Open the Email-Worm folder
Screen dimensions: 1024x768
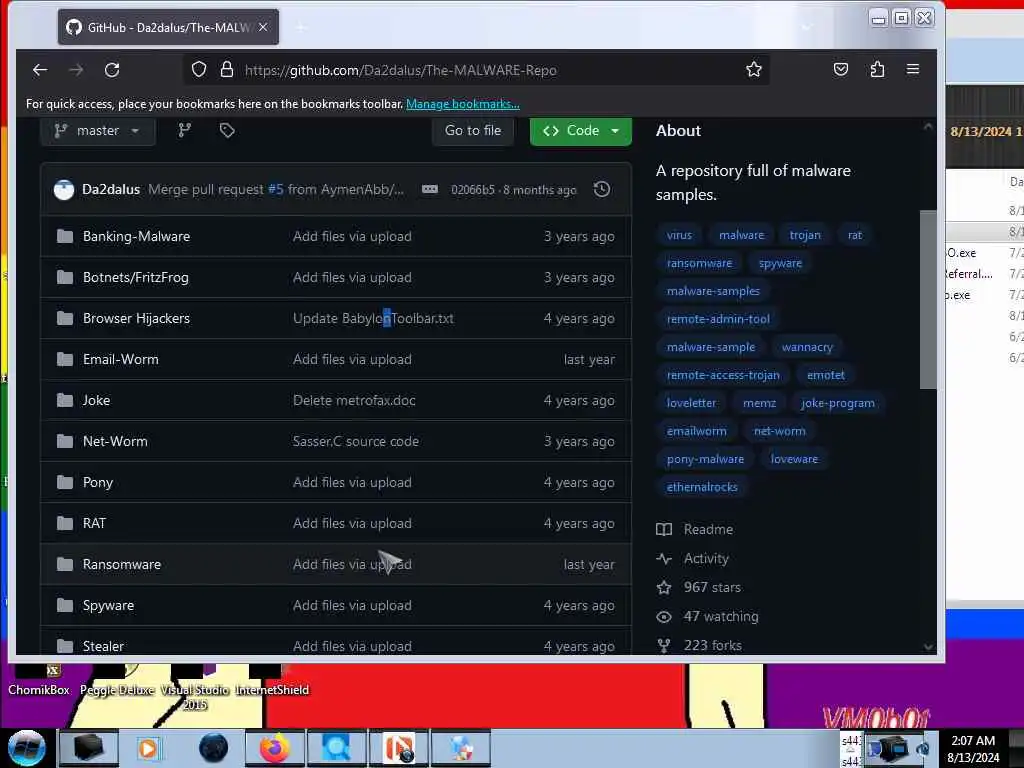(121, 359)
